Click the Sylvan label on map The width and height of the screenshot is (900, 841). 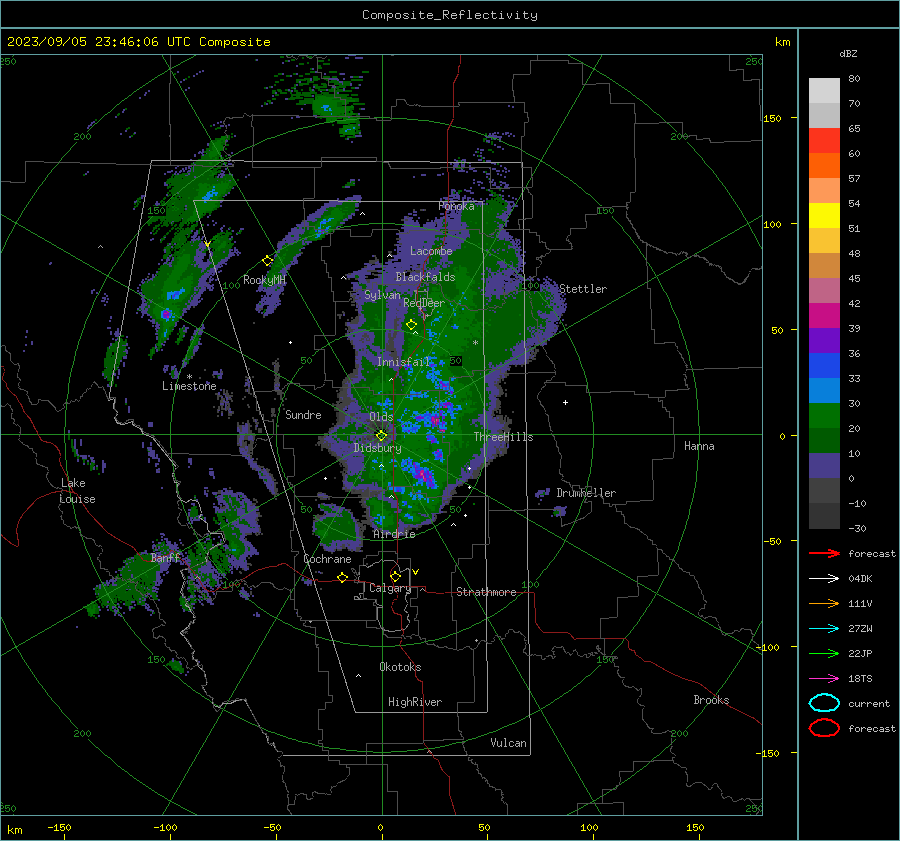click(x=382, y=295)
